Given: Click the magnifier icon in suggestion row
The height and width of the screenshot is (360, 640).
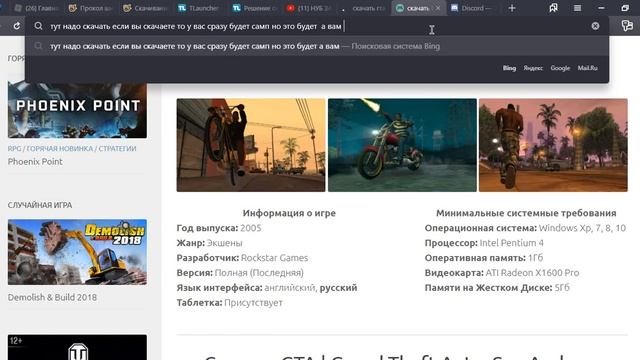Looking at the screenshot, I should 38,46.
